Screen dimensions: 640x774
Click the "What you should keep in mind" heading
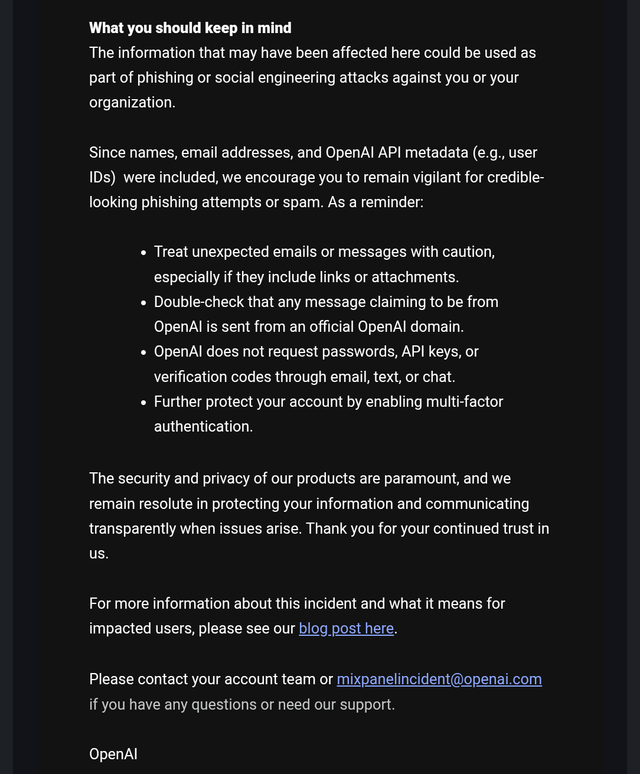[190, 28]
